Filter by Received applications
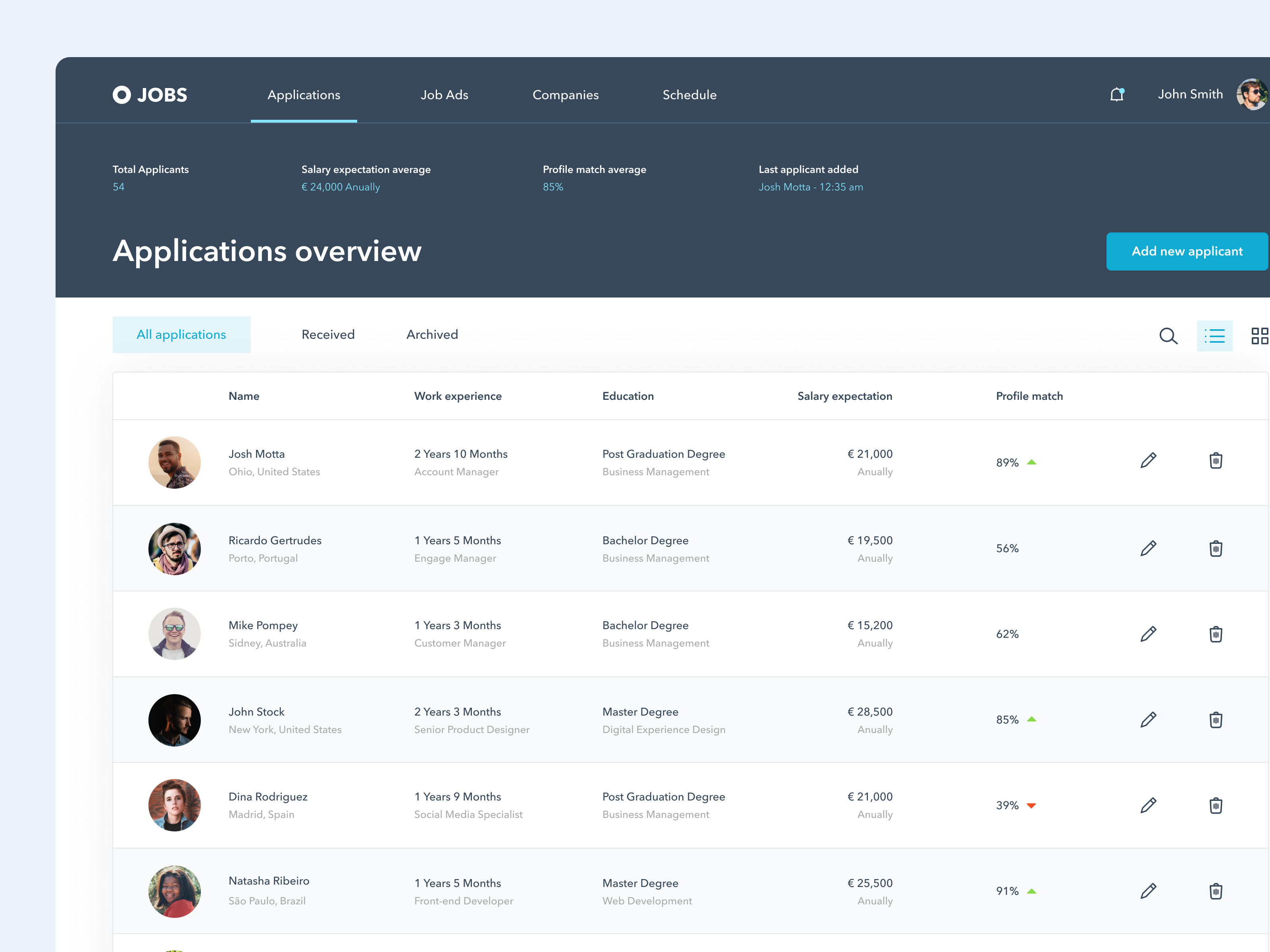Image resolution: width=1270 pixels, height=952 pixels. click(x=328, y=334)
